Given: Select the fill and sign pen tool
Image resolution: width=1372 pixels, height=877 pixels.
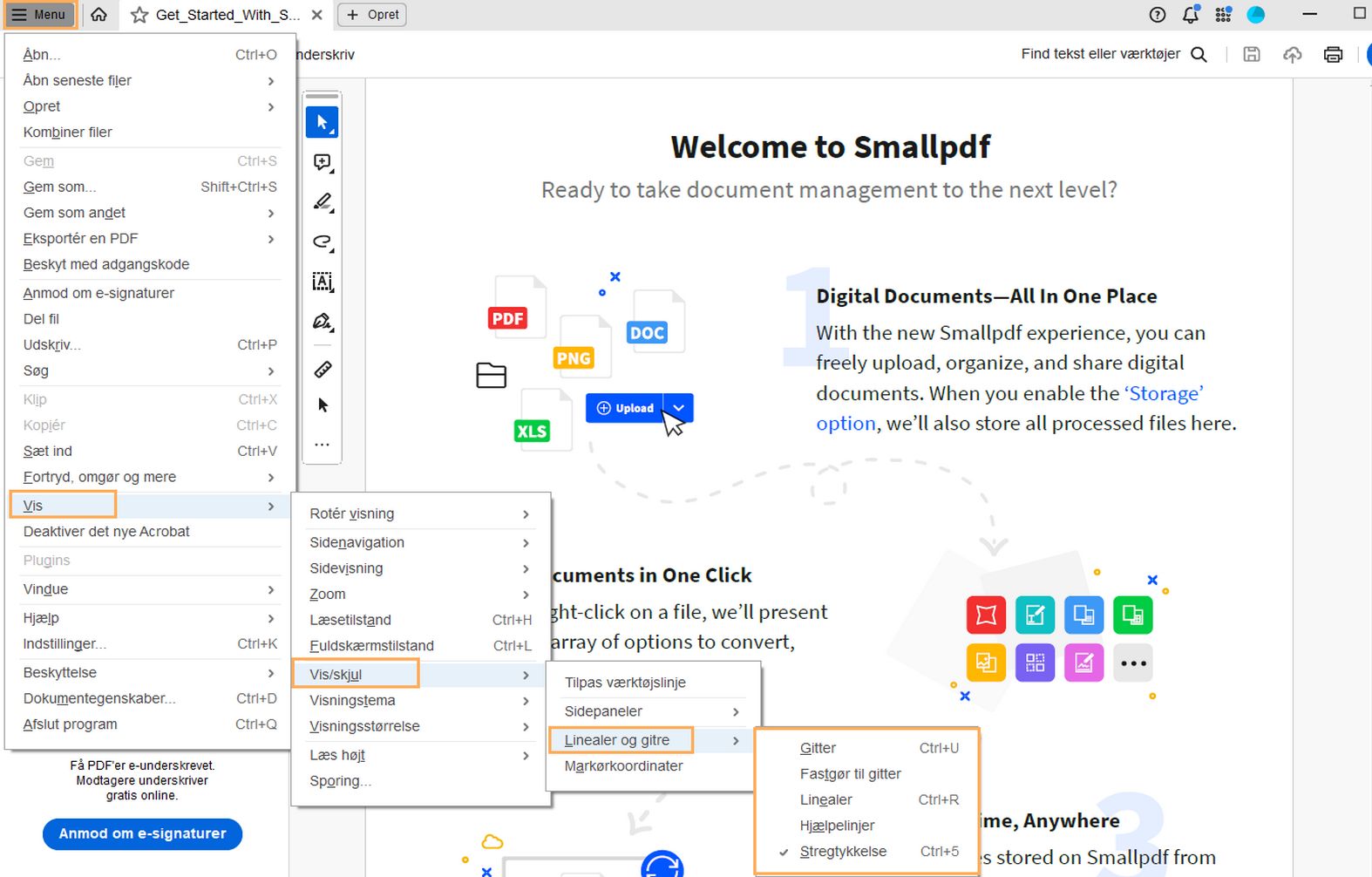Looking at the screenshot, I should coord(323,322).
